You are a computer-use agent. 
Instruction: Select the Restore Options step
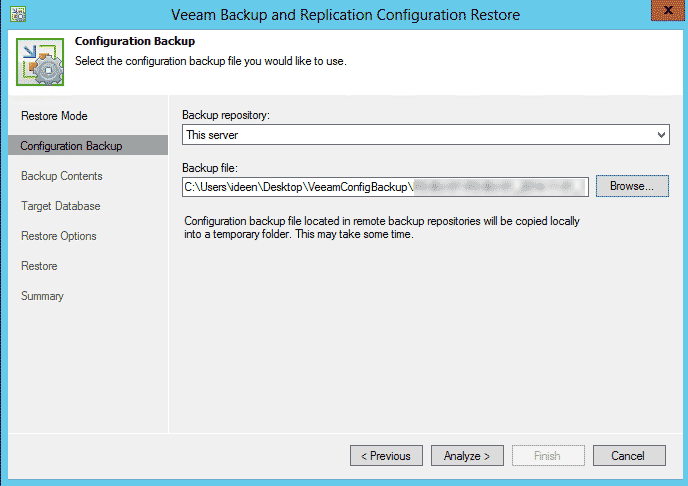(x=59, y=236)
